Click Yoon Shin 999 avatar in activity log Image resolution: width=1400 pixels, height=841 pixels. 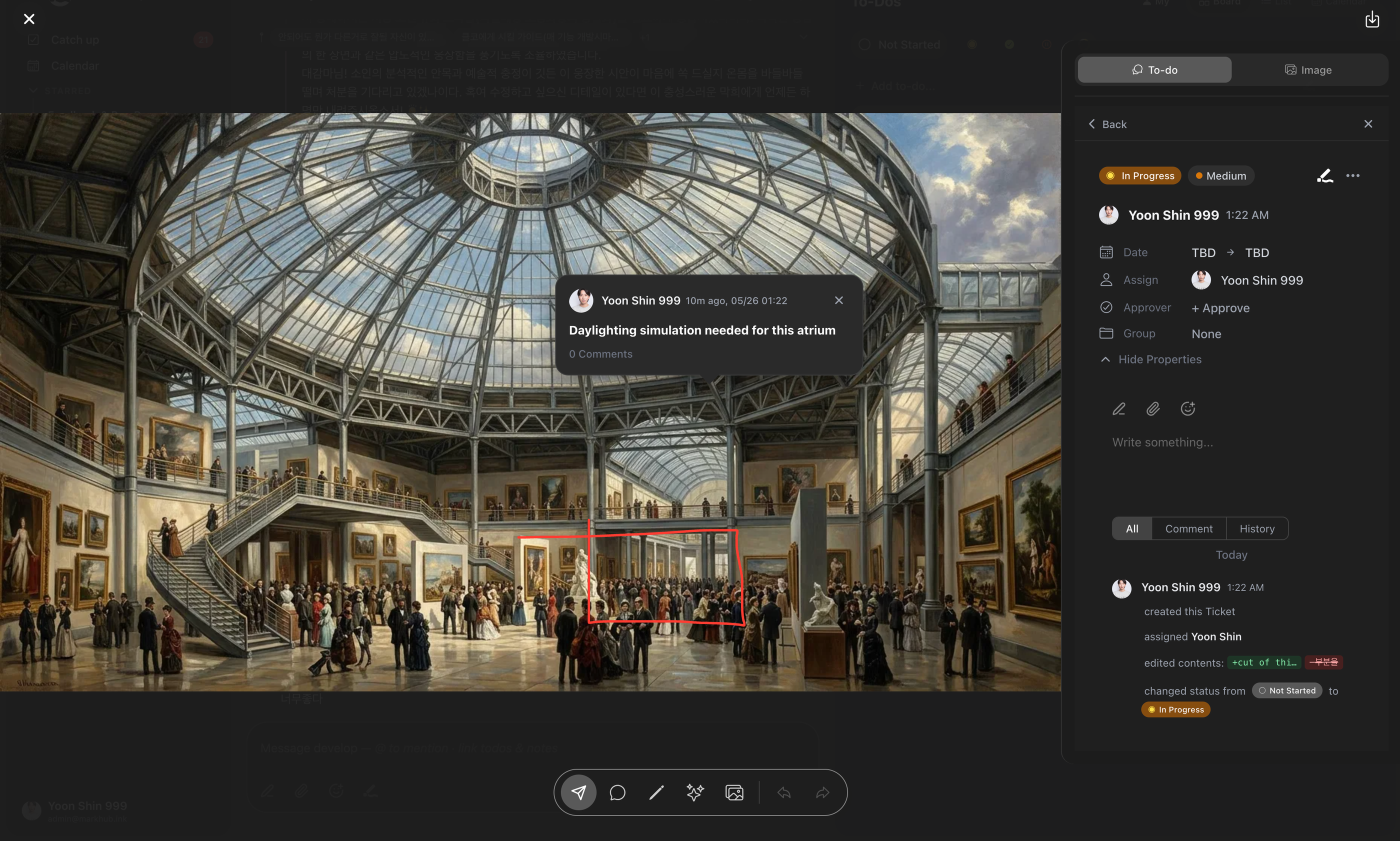(x=1121, y=588)
